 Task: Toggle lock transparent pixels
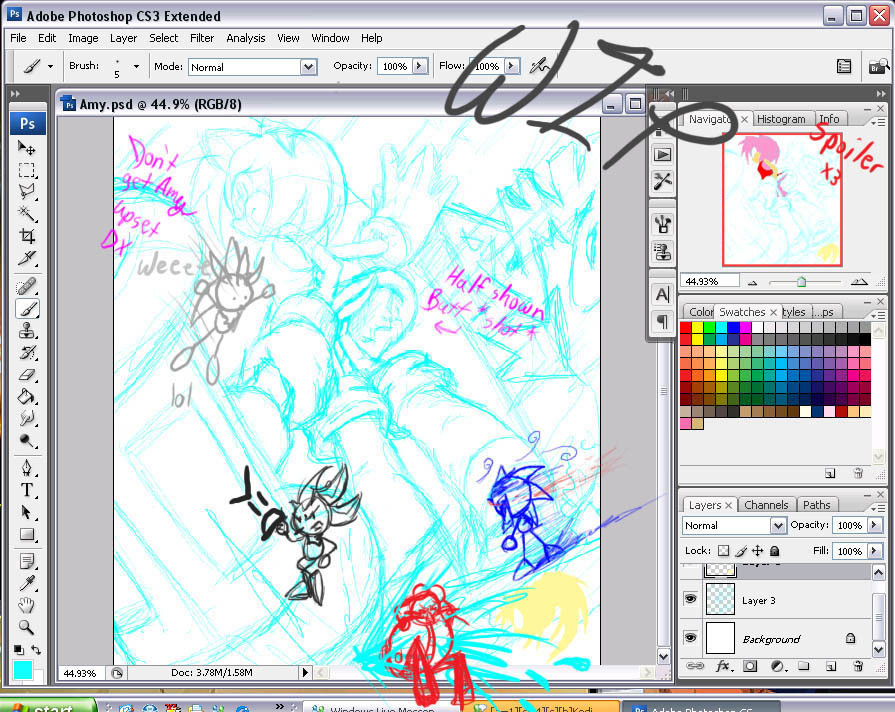(x=723, y=550)
